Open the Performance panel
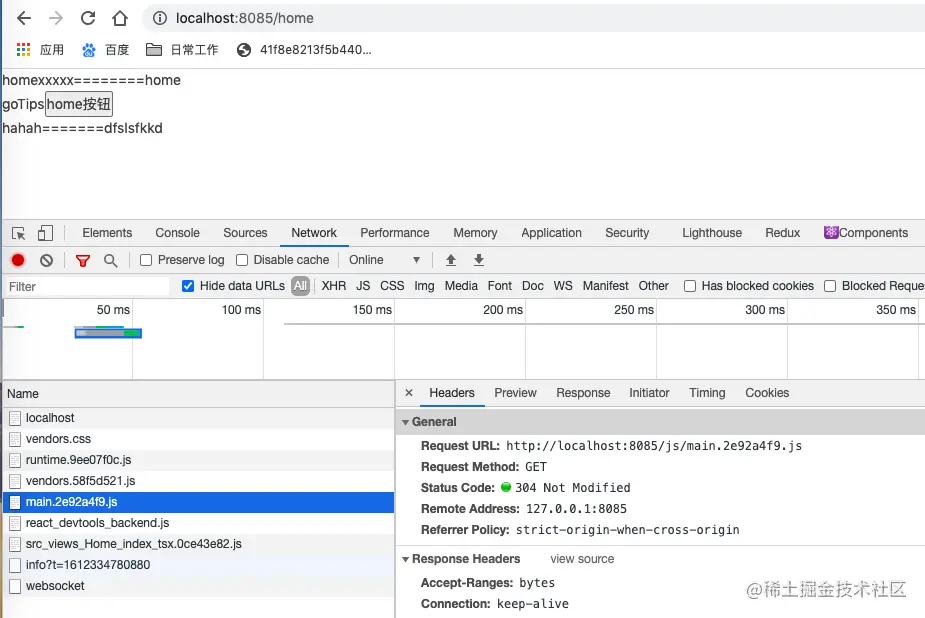 click(395, 233)
